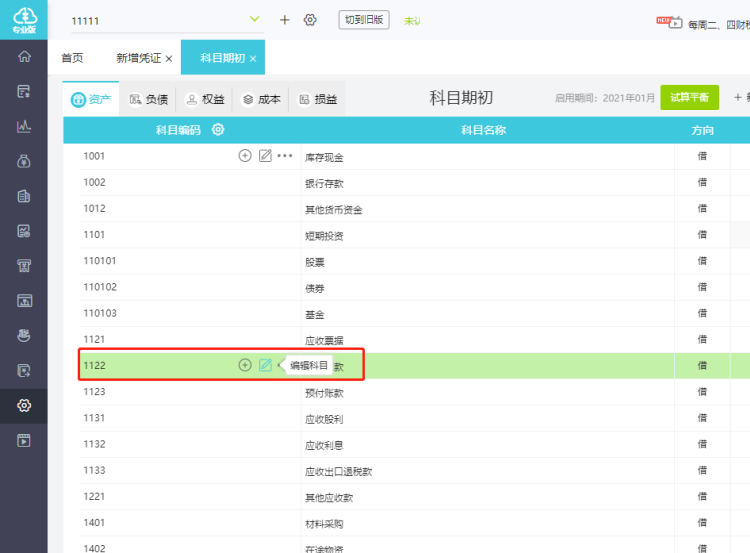
Task: Click the plus icon beside account set selector
Action: point(285,20)
